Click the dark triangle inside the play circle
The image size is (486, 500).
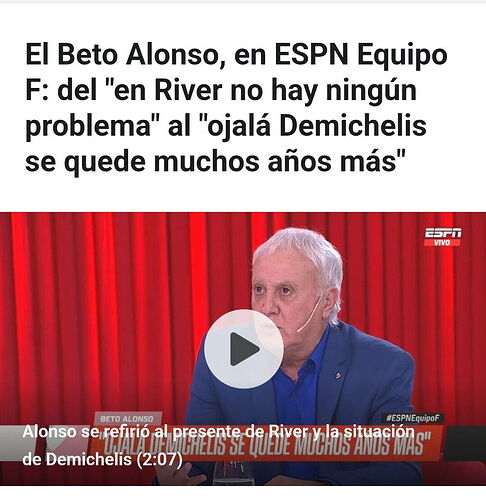point(244,349)
